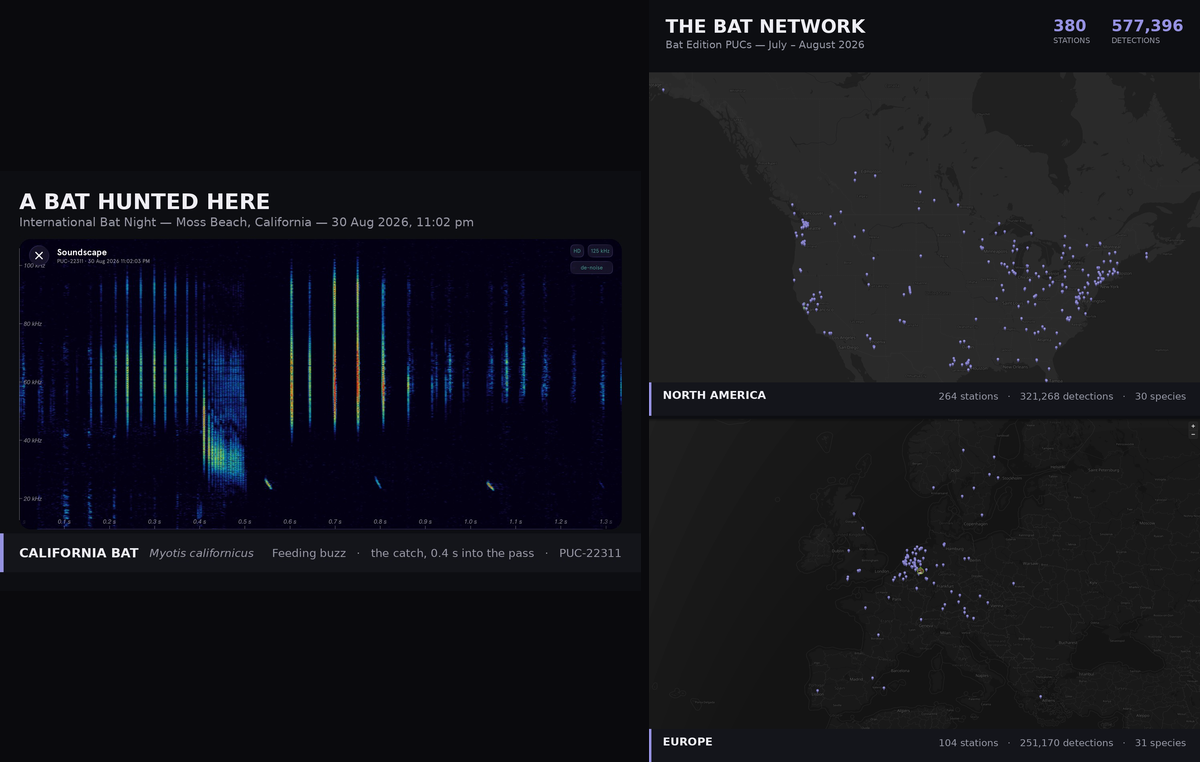The height and width of the screenshot is (762, 1200).
Task: Open the 125 kHz frequency range selector
Action: click(x=600, y=251)
